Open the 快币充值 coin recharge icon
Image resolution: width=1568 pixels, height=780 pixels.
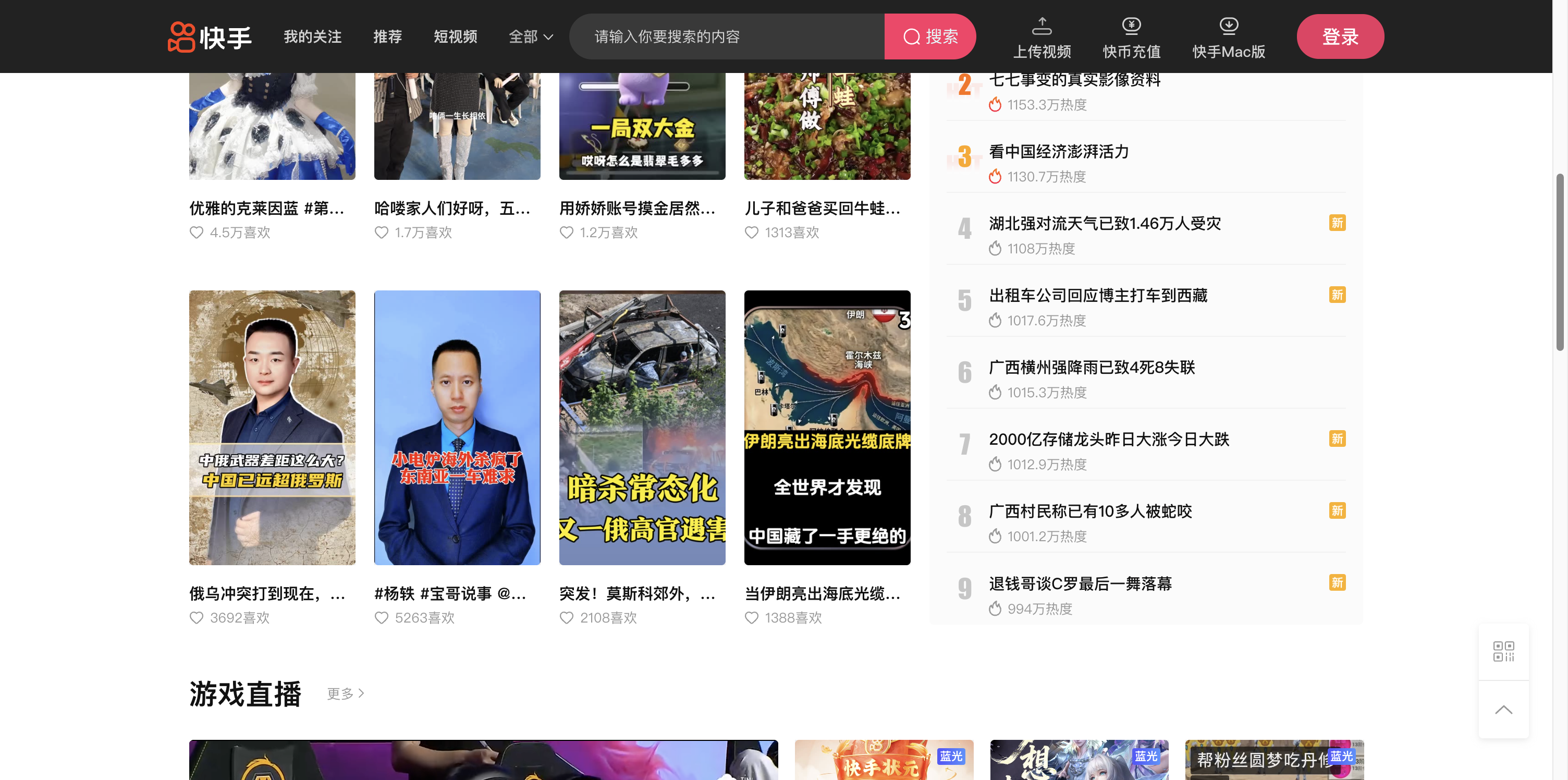click(1131, 26)
